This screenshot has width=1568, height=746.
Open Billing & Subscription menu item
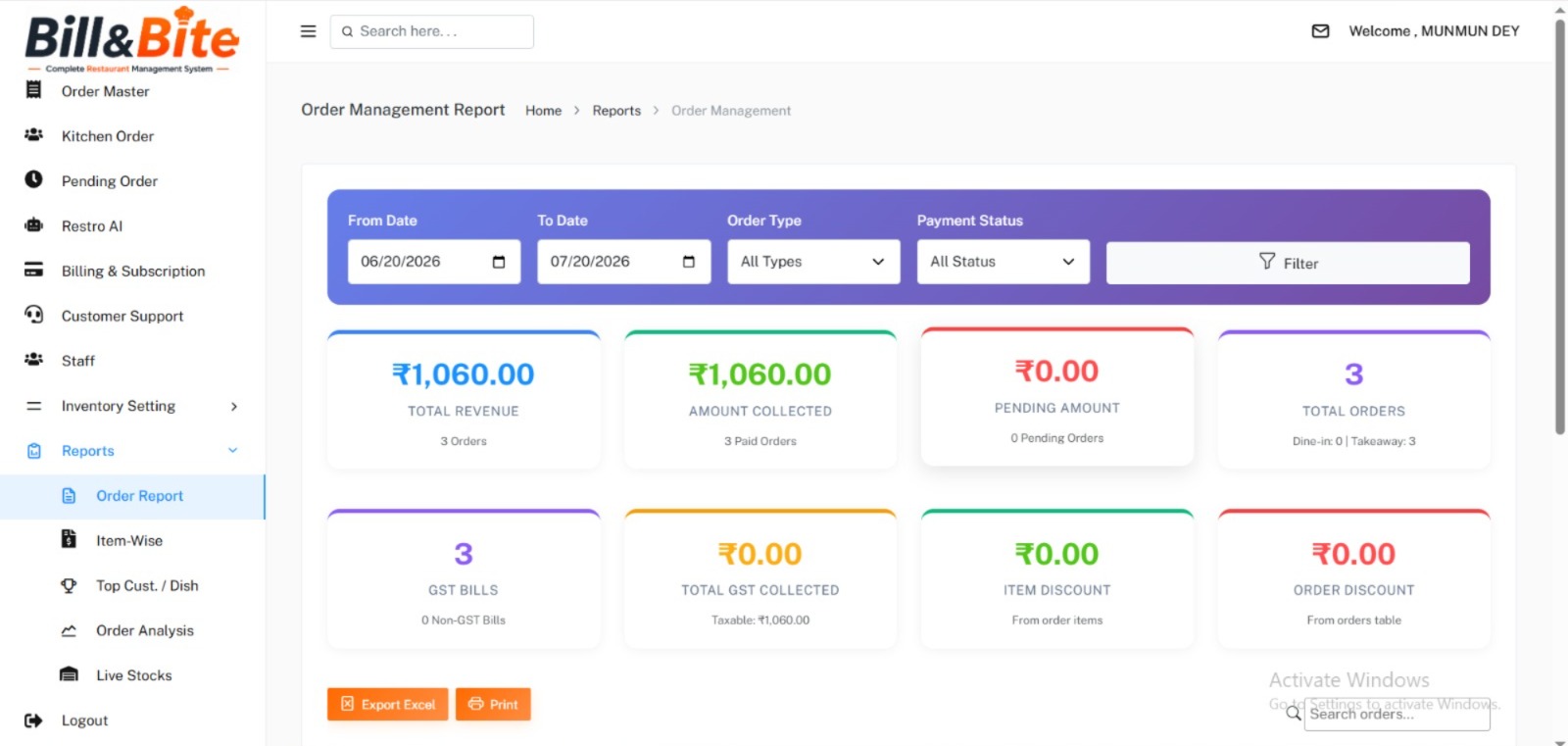tap(132, 272)
